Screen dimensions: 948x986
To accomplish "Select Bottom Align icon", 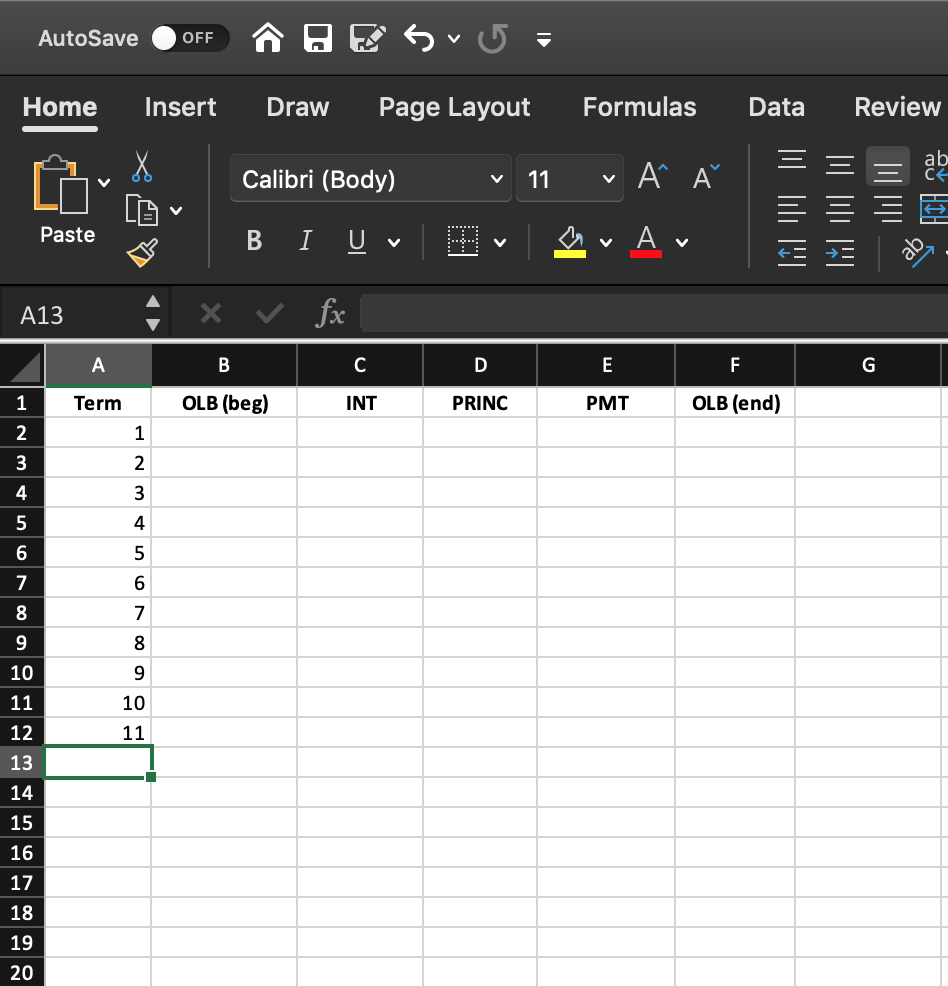I will pos(888,166).
